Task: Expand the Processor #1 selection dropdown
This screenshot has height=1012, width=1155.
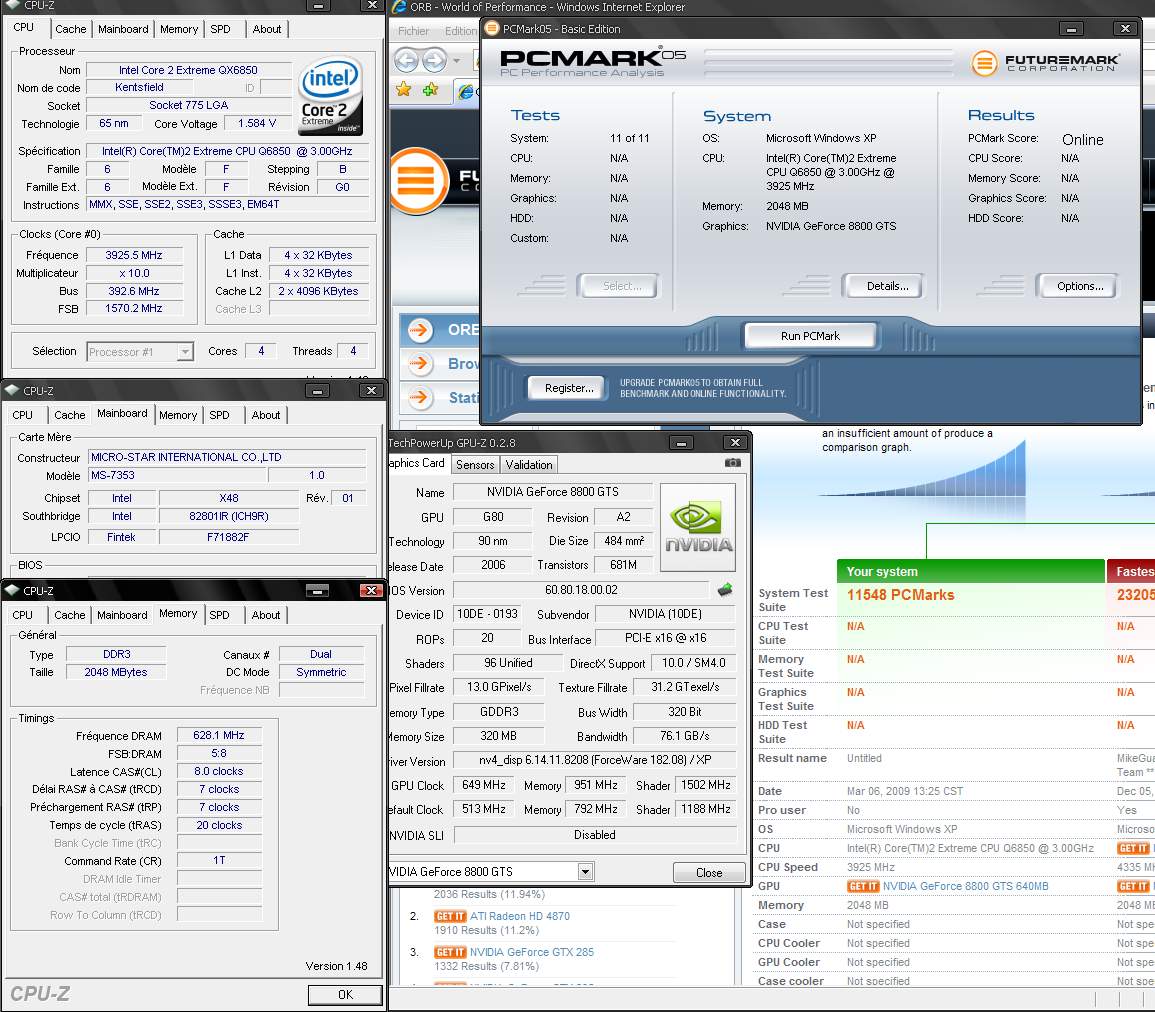Action: pyautogui.click(x=185, y=352)
